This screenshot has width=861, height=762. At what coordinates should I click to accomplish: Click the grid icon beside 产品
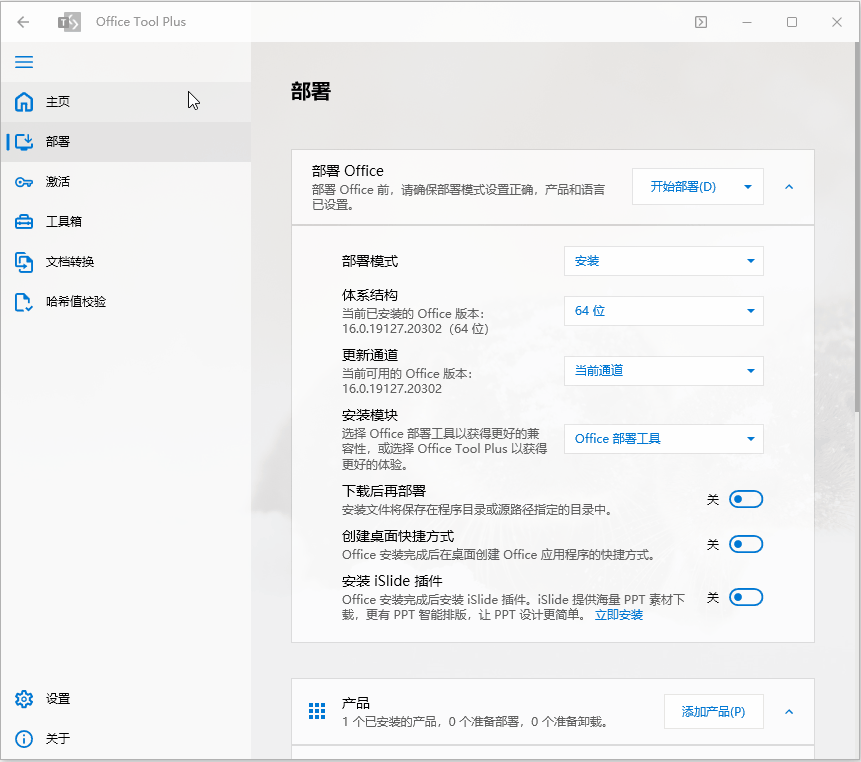317,711
